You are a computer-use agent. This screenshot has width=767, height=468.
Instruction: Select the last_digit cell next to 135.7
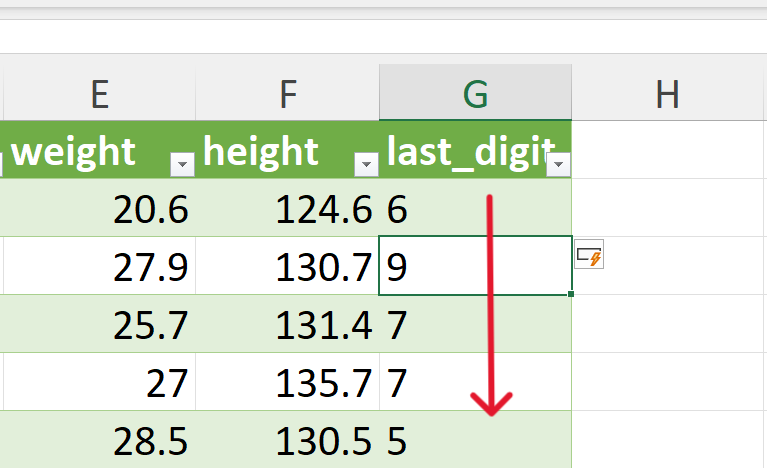(475, 382)
